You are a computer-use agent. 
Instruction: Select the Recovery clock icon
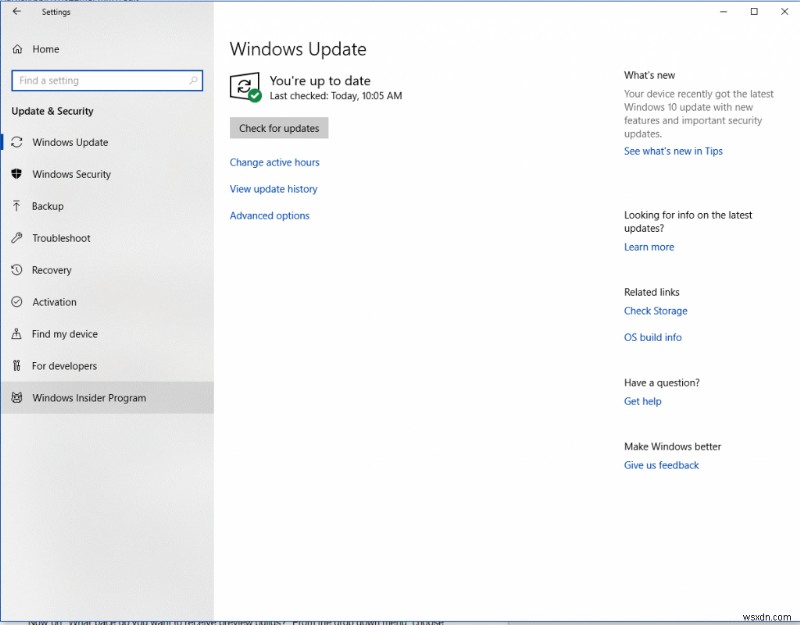coord(17,270)
